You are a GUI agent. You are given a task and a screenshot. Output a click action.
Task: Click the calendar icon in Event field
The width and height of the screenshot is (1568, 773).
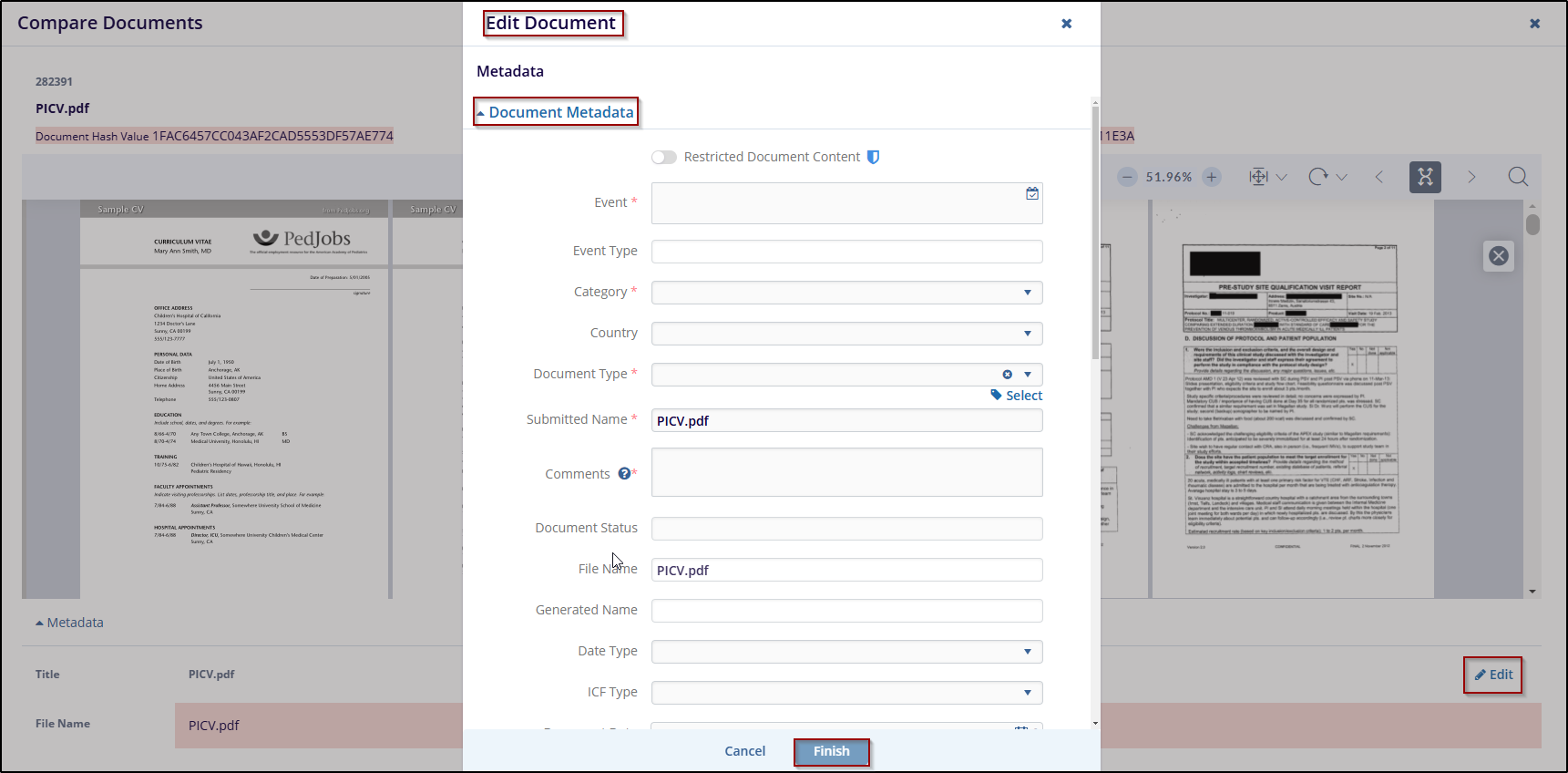(x=1031, y=193)
